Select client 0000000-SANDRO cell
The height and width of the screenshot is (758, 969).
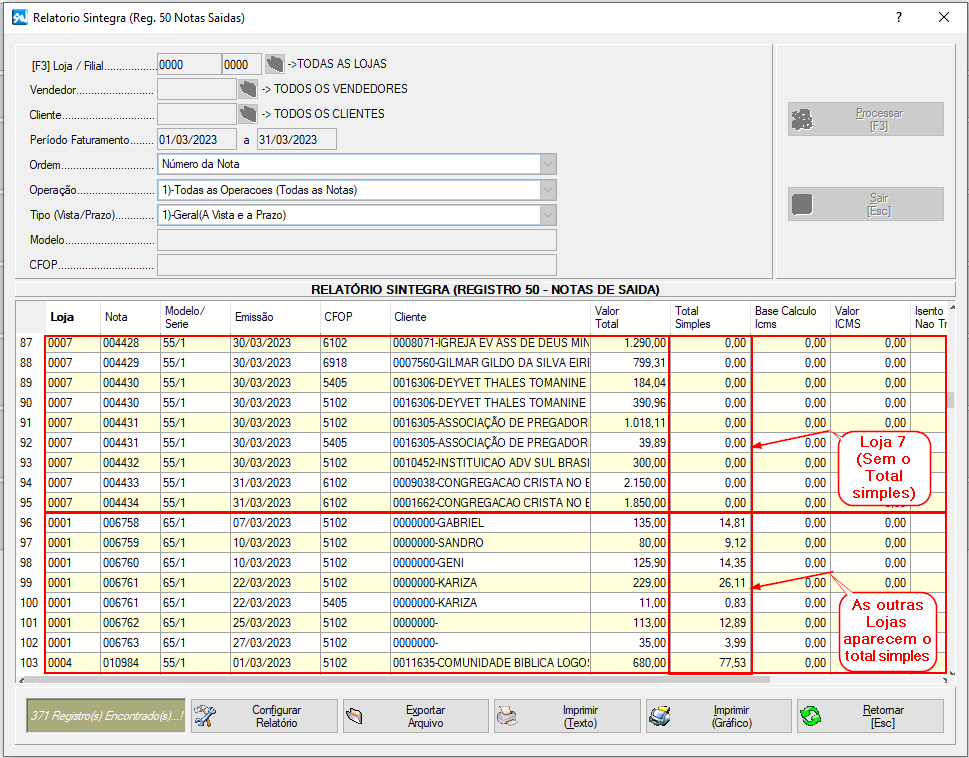point(489,543)
